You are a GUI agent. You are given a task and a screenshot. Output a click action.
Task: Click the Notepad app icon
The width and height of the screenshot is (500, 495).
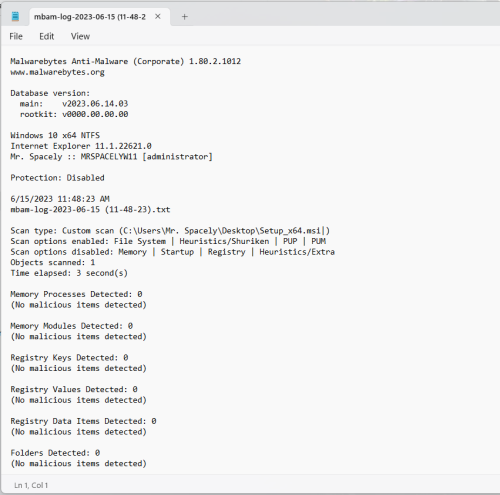pos(15,16)
